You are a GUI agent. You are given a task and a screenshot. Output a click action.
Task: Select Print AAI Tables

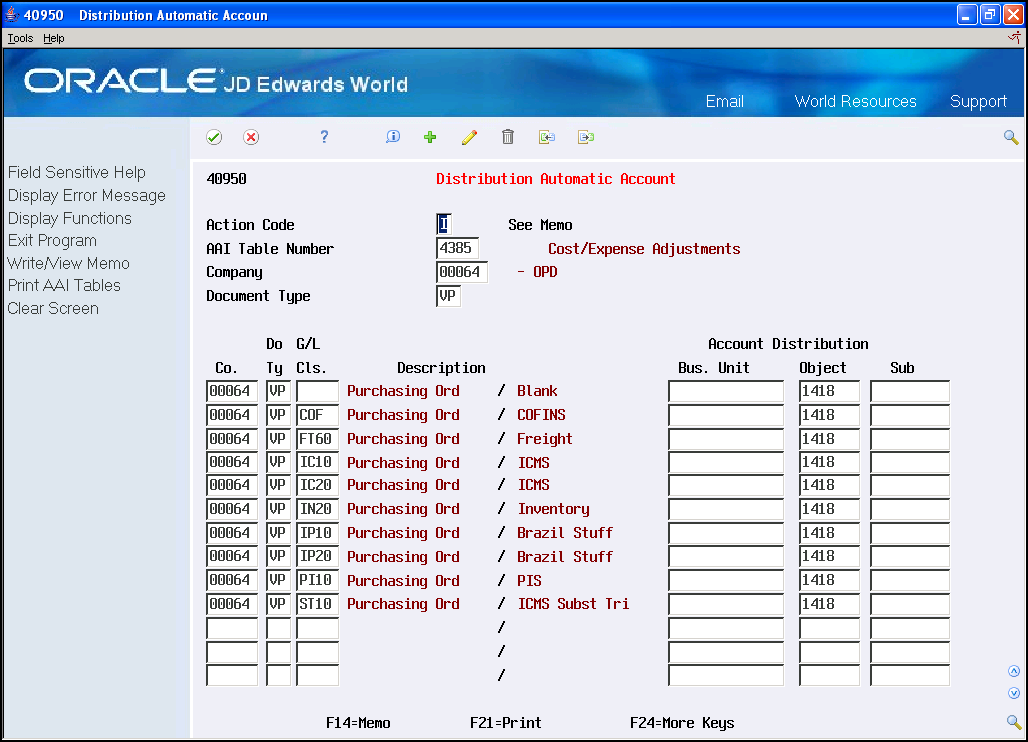tap(64, 286)
